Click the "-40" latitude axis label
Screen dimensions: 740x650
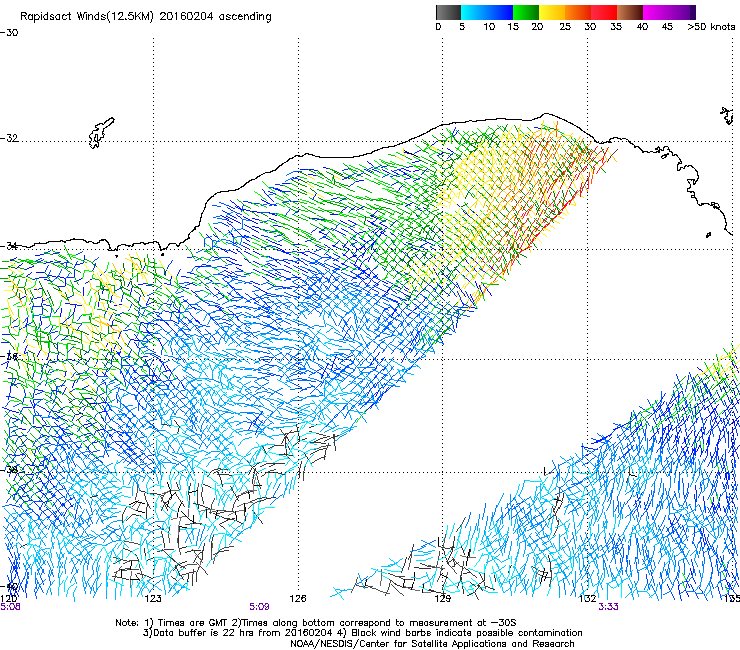coord(9,587)
